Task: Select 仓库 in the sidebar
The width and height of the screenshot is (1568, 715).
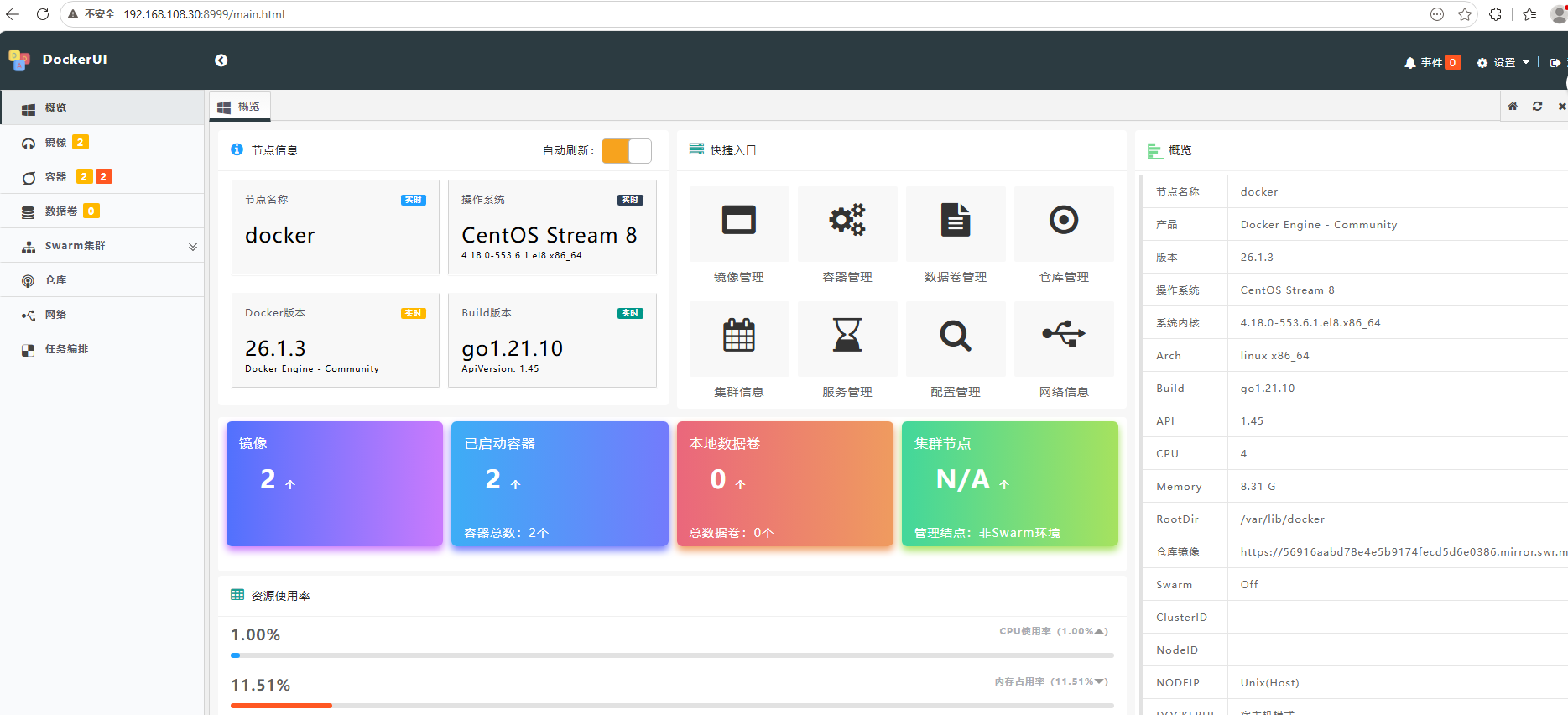Action: click(102, 280)
